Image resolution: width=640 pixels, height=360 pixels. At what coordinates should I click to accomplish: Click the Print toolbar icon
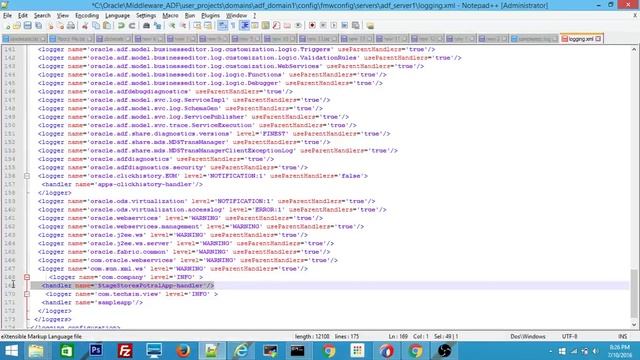tap(71, 26)
